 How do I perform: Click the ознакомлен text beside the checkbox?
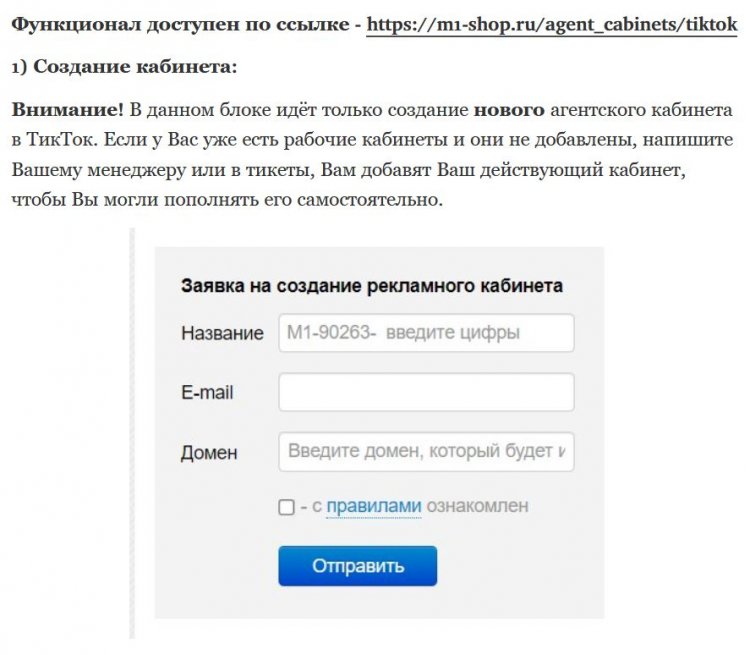point(477,506)
